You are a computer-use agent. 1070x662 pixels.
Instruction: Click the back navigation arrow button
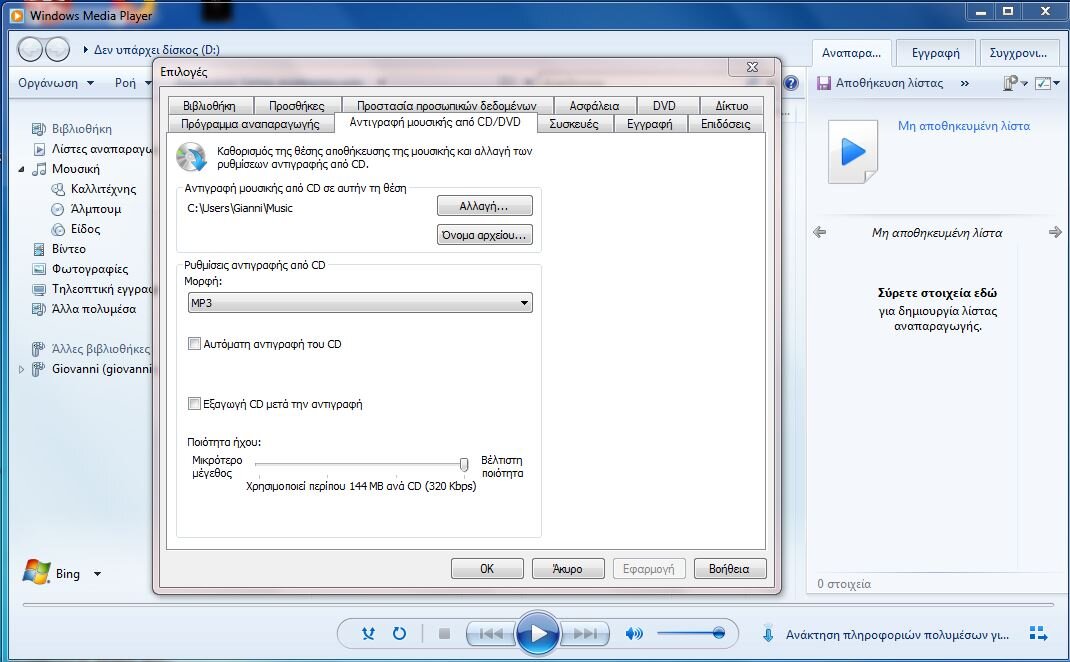pyautogui.click(x=31, y=49)
